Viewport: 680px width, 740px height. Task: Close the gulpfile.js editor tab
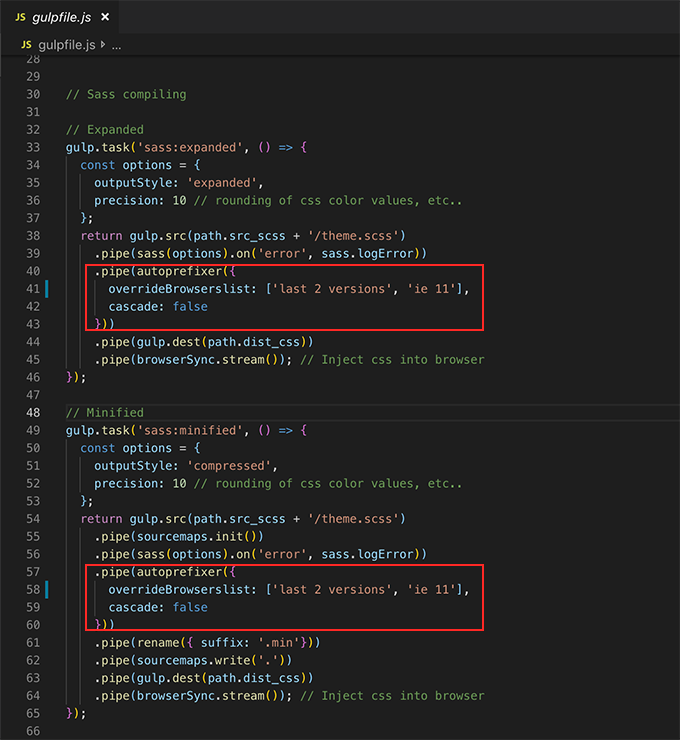(106, 17)
